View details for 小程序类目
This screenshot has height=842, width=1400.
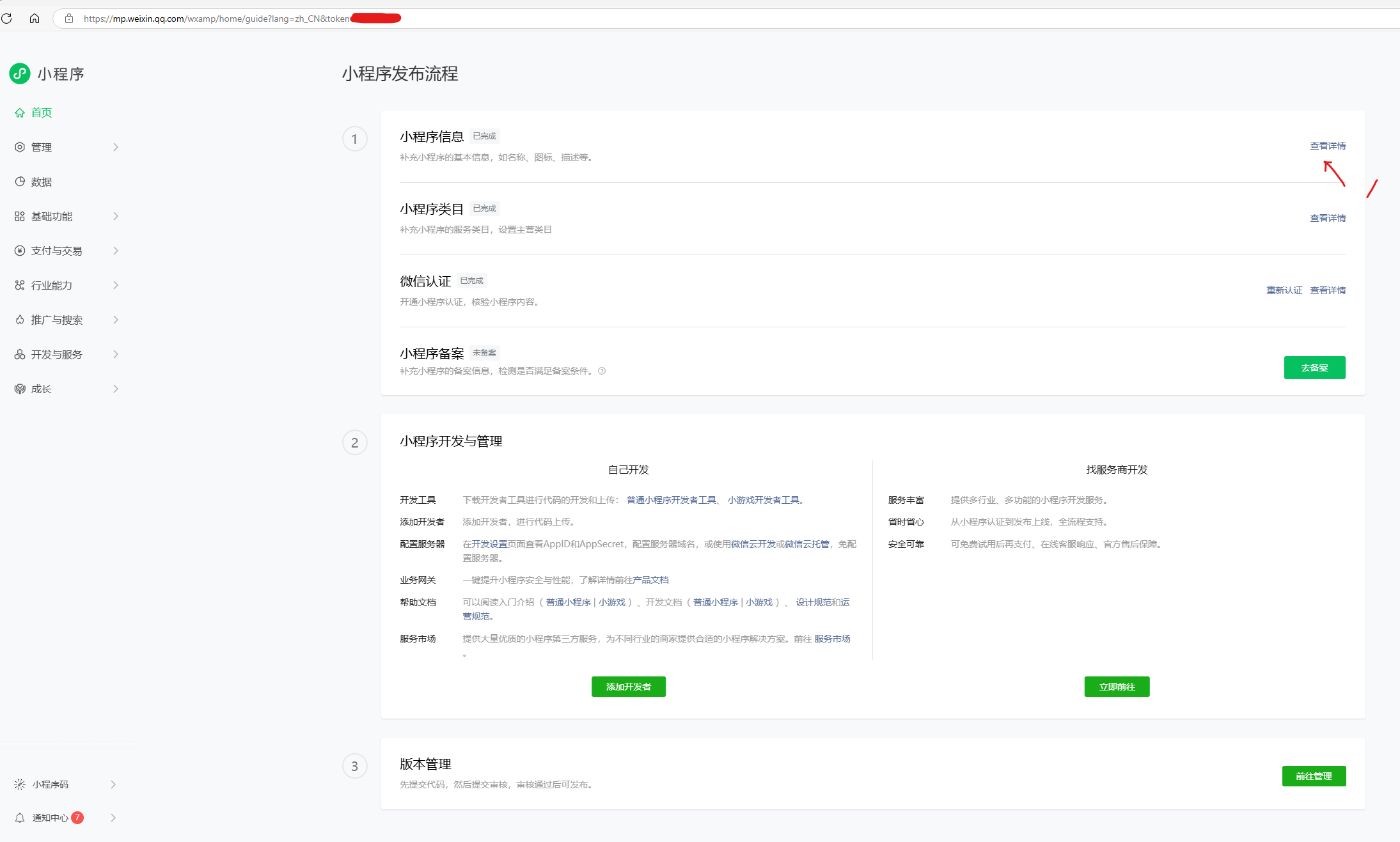(1328, 218)
